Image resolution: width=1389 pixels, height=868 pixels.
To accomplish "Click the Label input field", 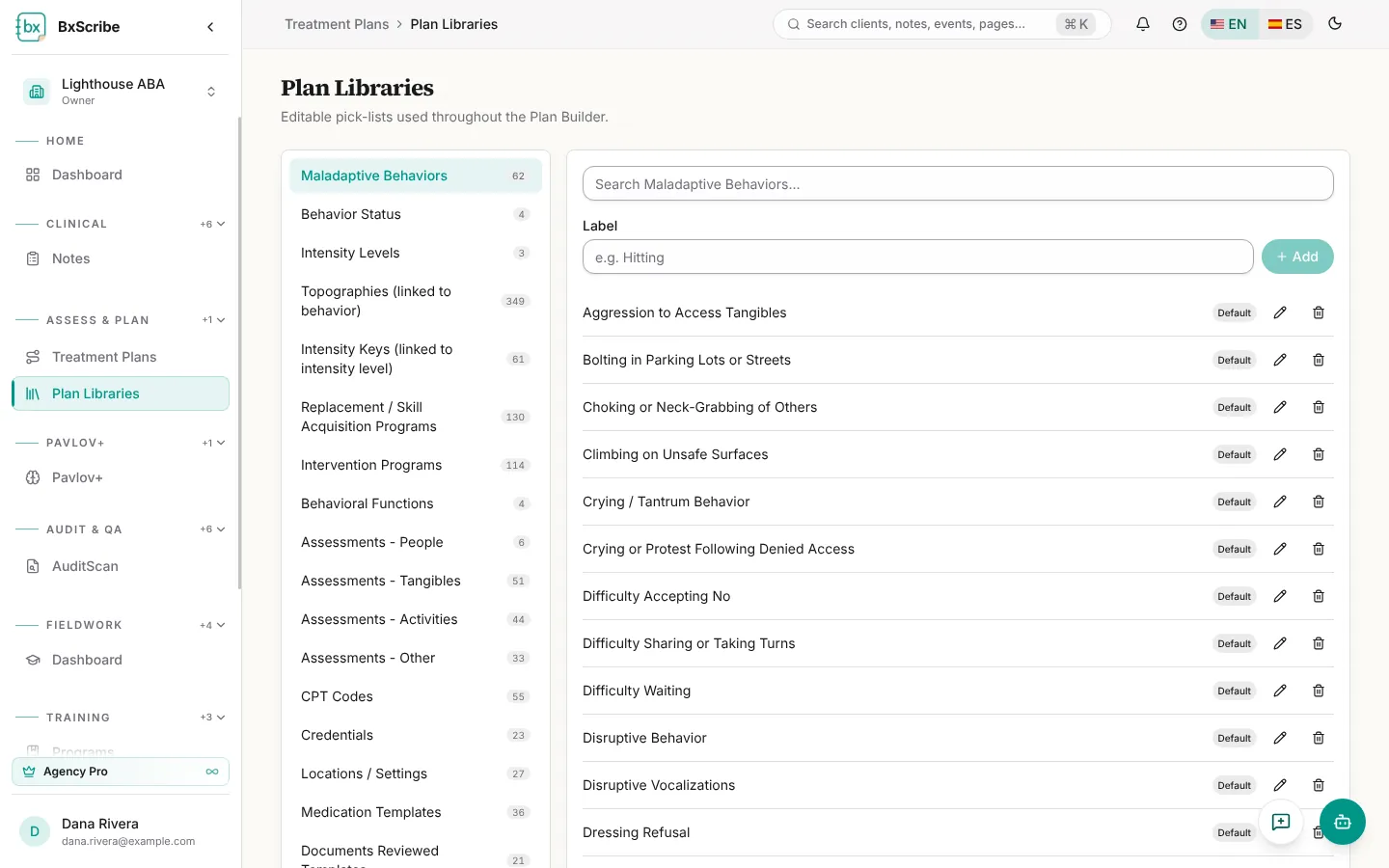I will pyautogui.click(x=918, y=257).
